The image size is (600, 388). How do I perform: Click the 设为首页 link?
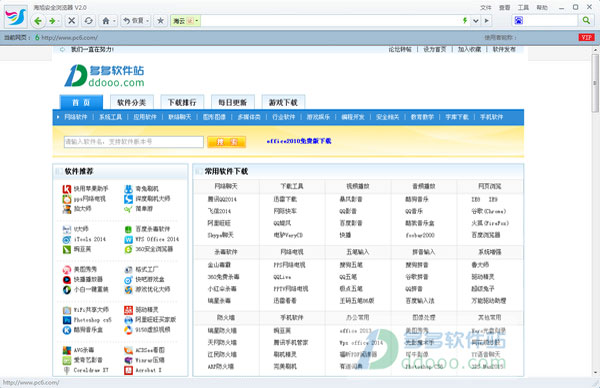[x=435, y=49]
